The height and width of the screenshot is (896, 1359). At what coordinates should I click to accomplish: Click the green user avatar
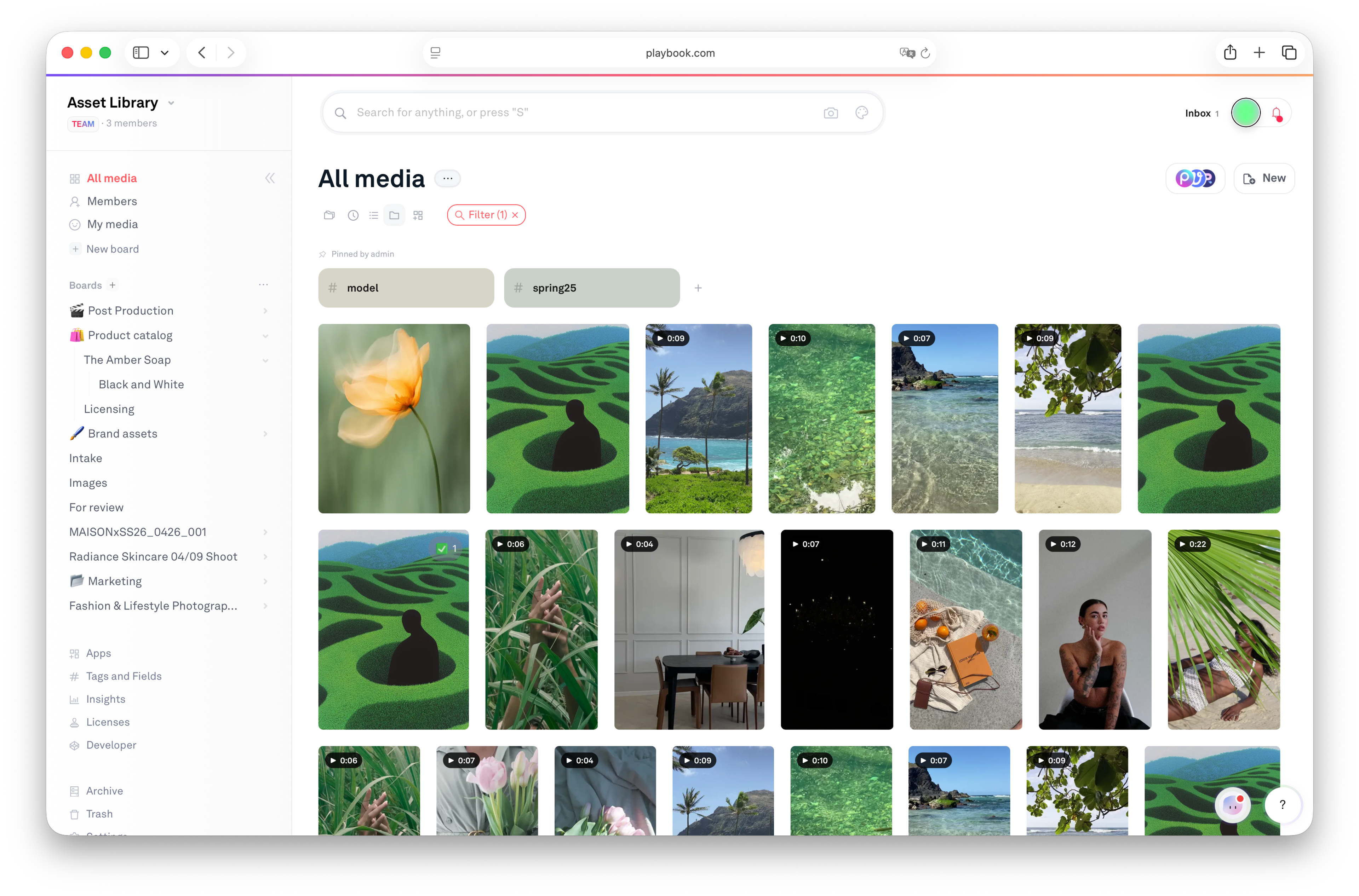[x=1246, y=112]
